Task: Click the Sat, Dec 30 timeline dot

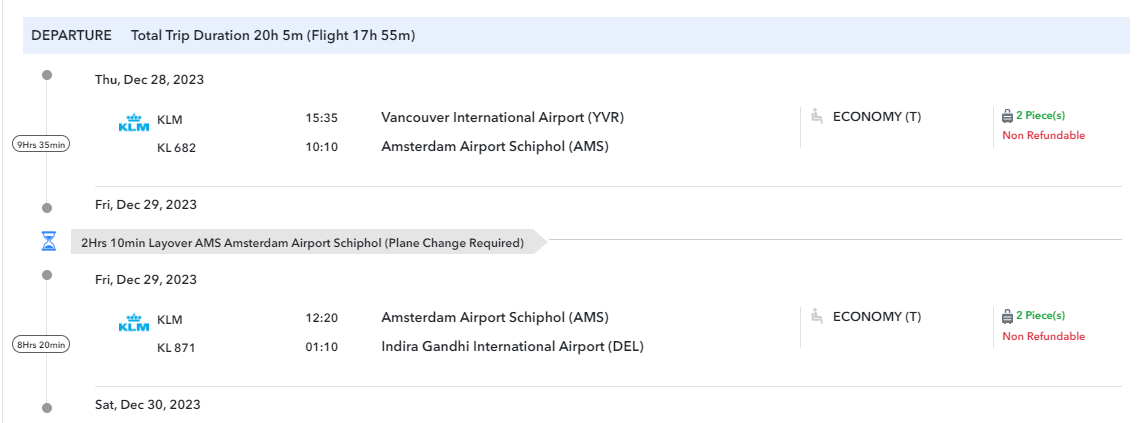Action: [47, 407]
